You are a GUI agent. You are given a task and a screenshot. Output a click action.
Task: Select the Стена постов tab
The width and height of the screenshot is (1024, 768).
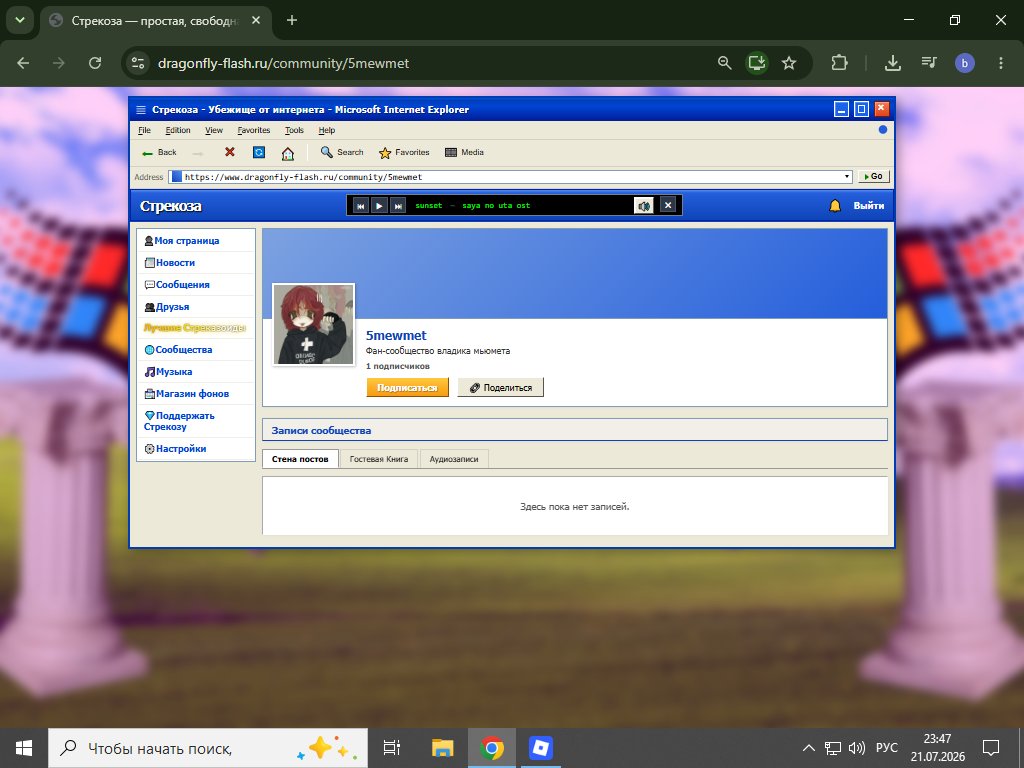pyautogui.click(x=300, y=459)
